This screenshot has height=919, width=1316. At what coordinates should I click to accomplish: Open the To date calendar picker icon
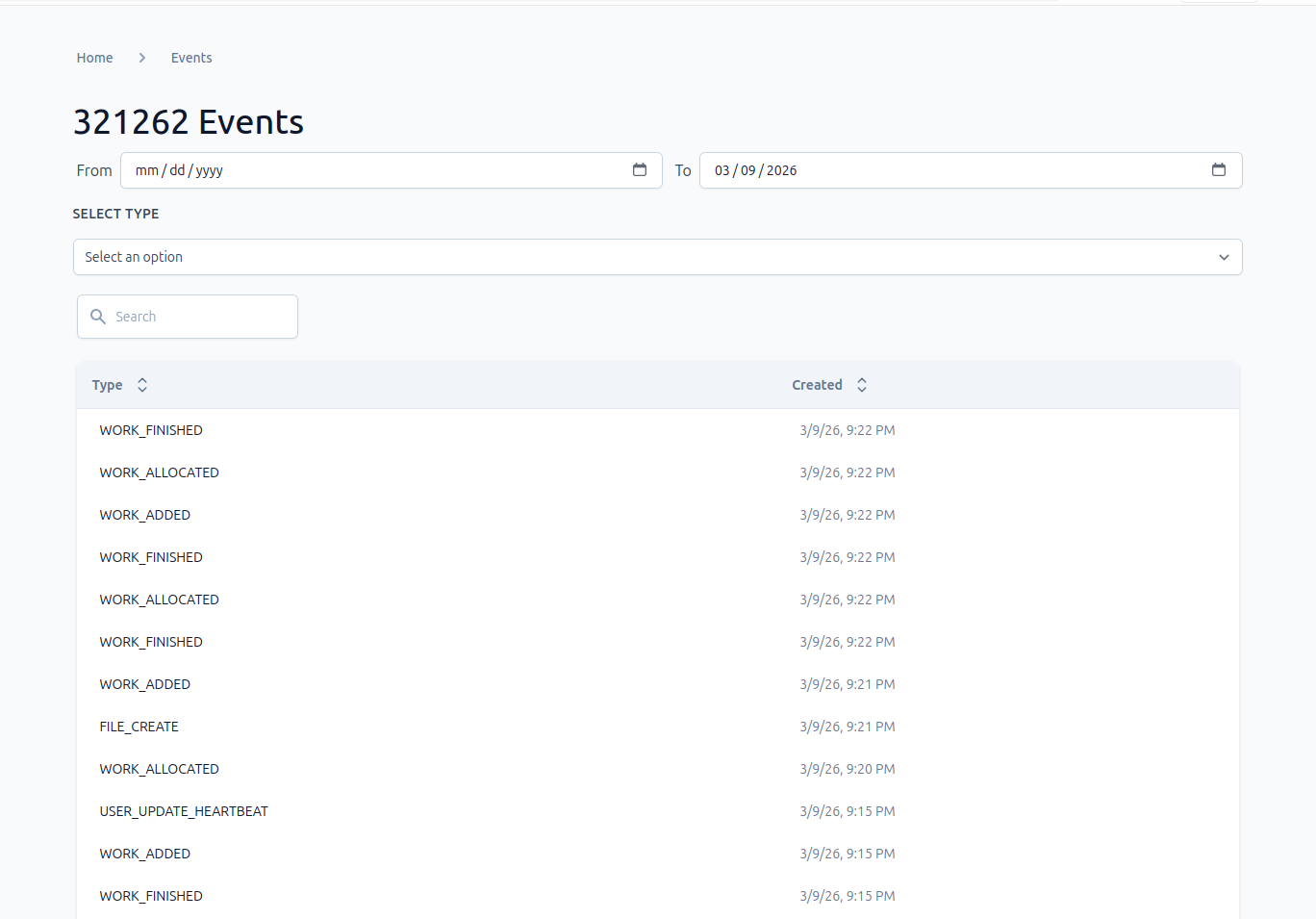click(x=1219, y=170)
